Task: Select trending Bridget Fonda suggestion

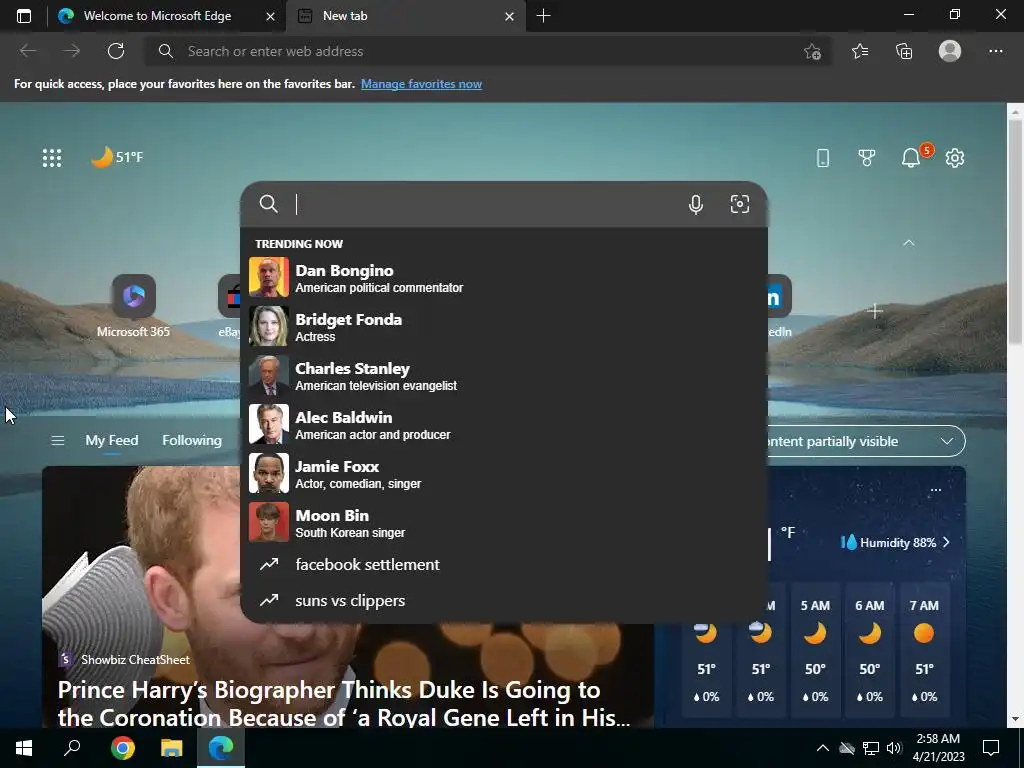Action: coord(504,326)
